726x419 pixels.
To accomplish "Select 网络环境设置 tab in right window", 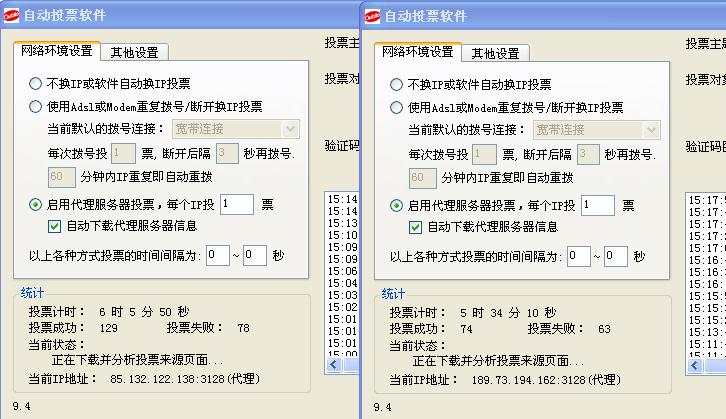I will 417,51.
